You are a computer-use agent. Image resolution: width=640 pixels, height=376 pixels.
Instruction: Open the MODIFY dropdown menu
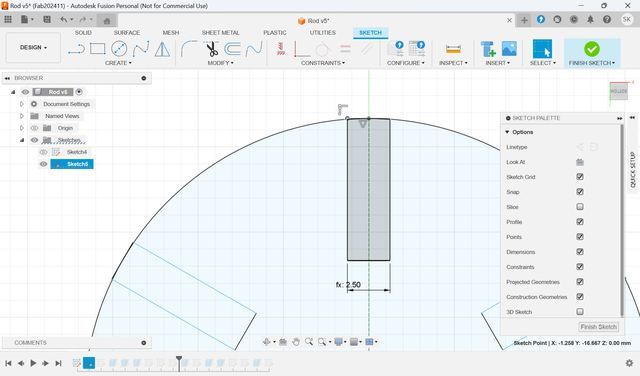point(220,63)
